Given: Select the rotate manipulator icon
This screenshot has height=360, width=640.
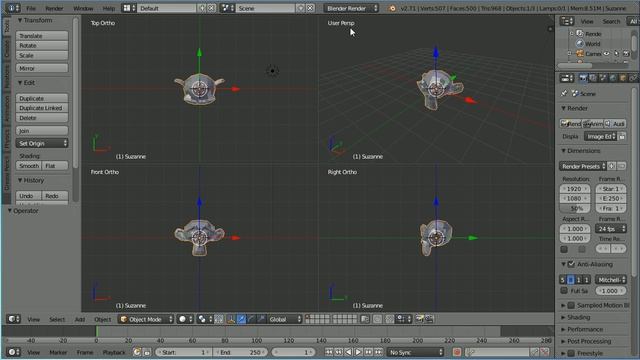Looking at the screenshot, I should (x=251, y=319).
